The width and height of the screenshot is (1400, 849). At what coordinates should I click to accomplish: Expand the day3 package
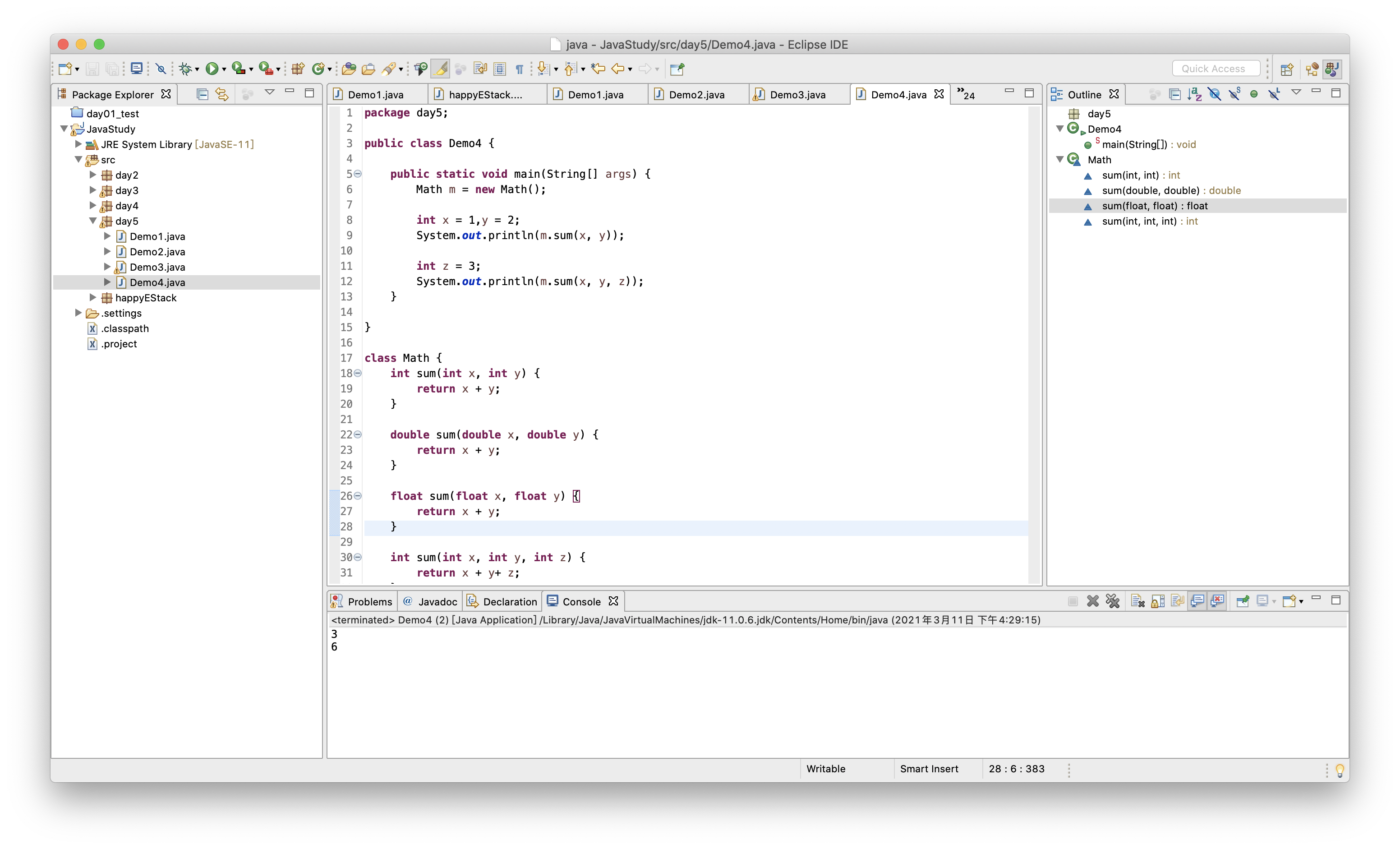[x=92, y=190]
